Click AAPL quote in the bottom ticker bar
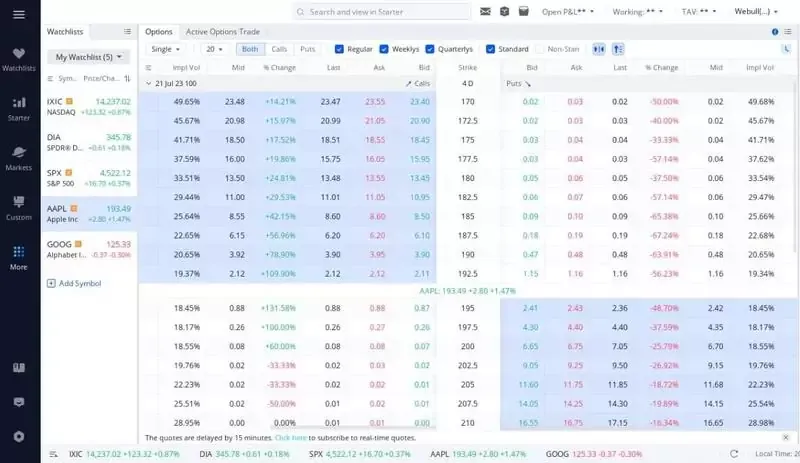 [478, 454]
